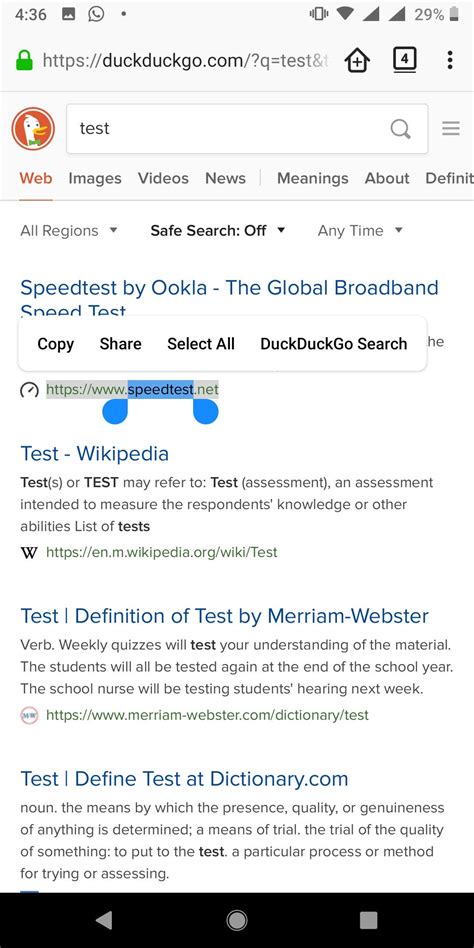This screenshot has height=948, width=474.
Task: Tap the DuckDuckGo duck logo
Action: [x=33, y=129]
